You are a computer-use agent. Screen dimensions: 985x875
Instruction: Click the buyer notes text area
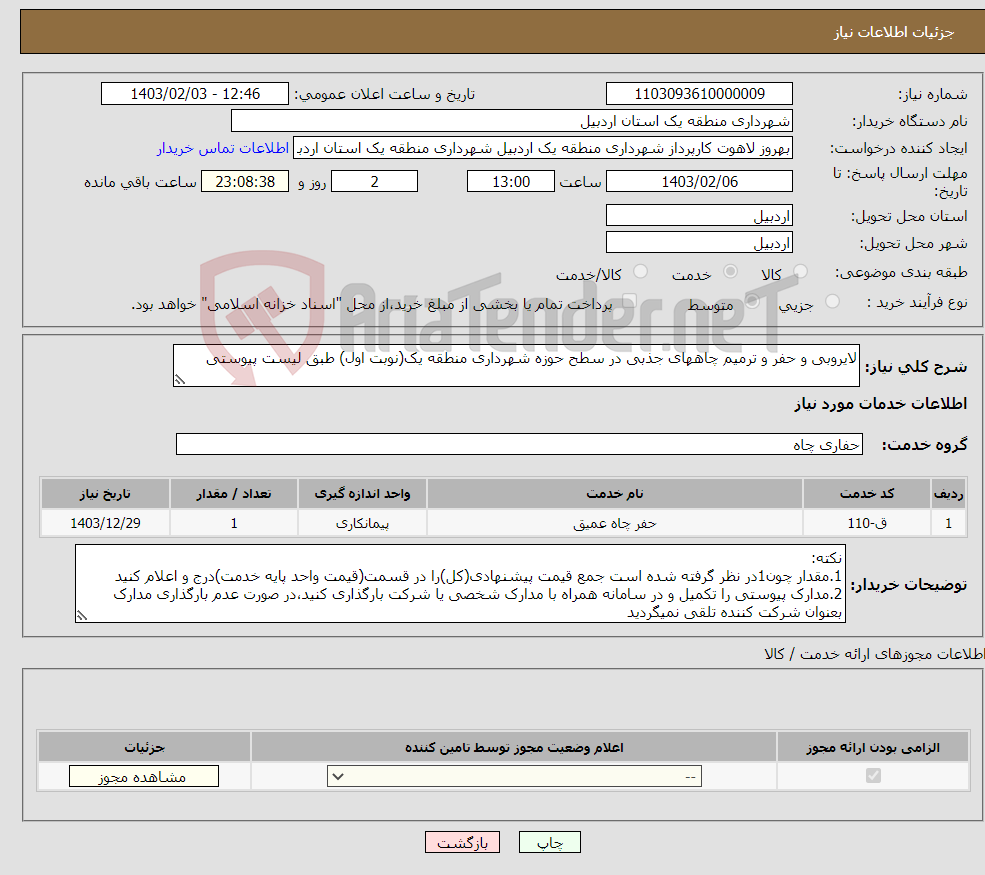(x=460, y=584)
